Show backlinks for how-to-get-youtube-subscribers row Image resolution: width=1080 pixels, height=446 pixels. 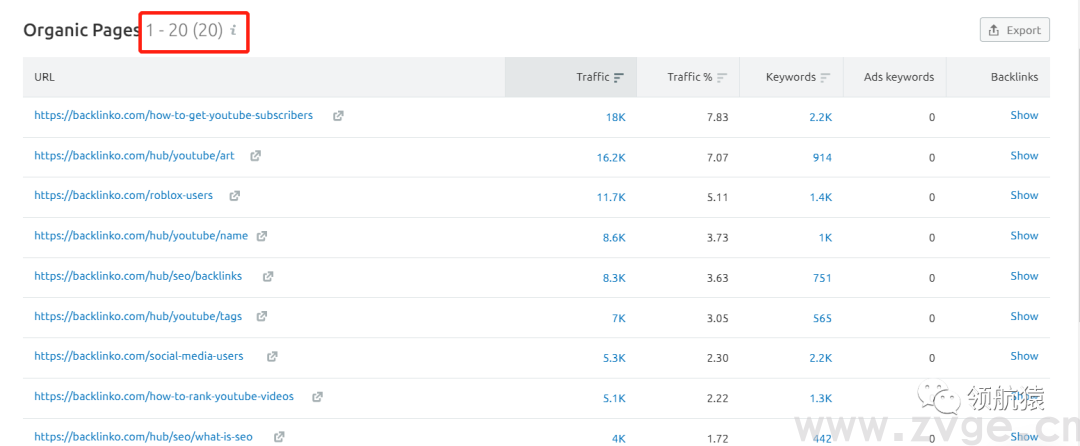(x=1024, y=115)
